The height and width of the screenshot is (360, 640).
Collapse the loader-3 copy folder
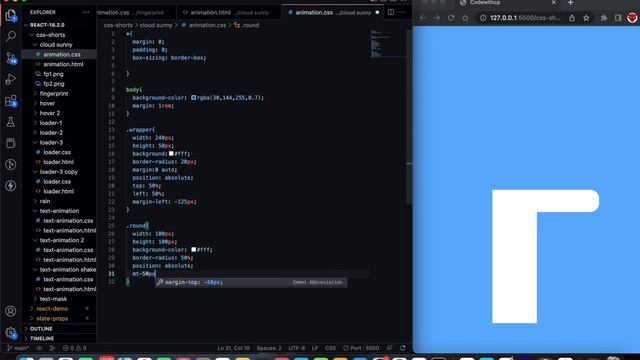point(58,172)
